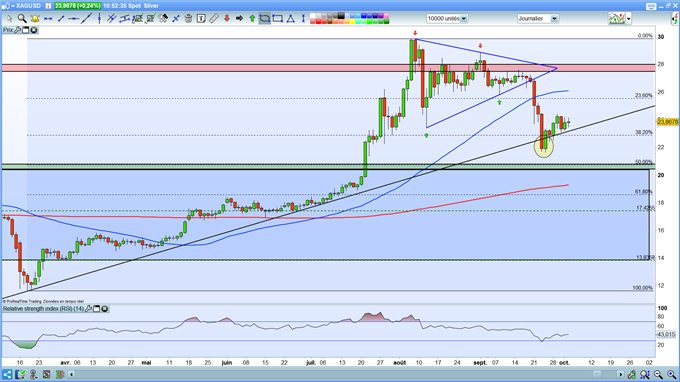
Task: Open the 10000 unités dropdown
Action: [x=464, y=19]
